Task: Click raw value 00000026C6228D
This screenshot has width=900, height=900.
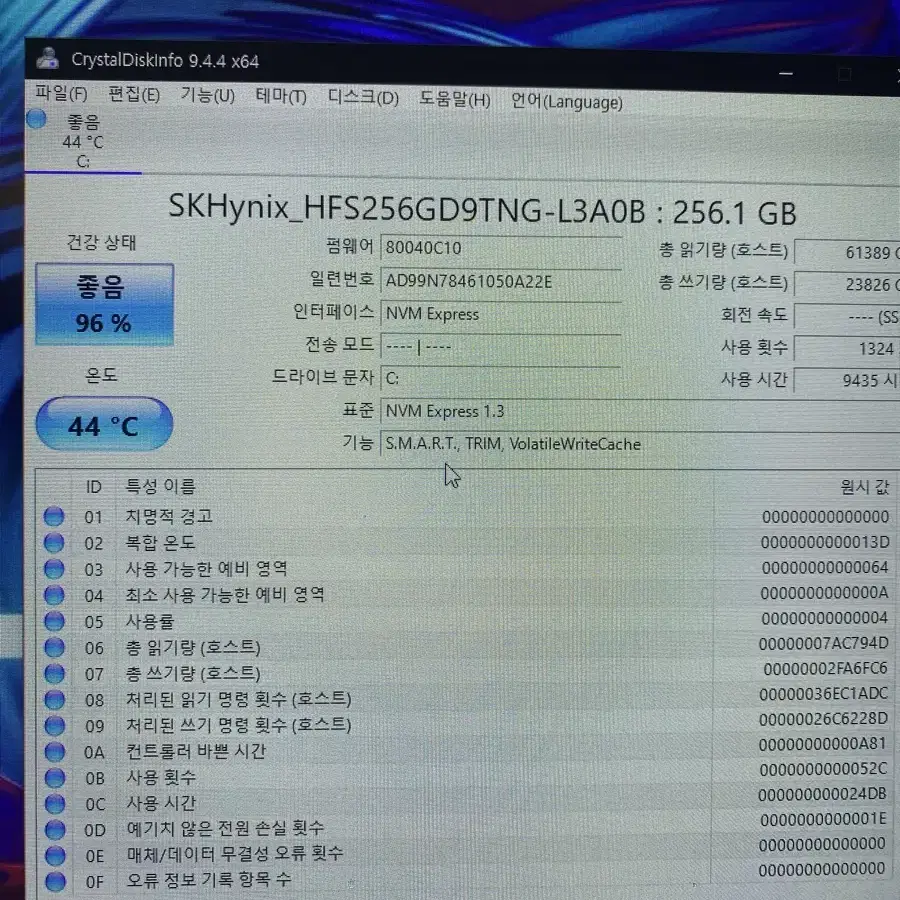Action: (823, 719)
